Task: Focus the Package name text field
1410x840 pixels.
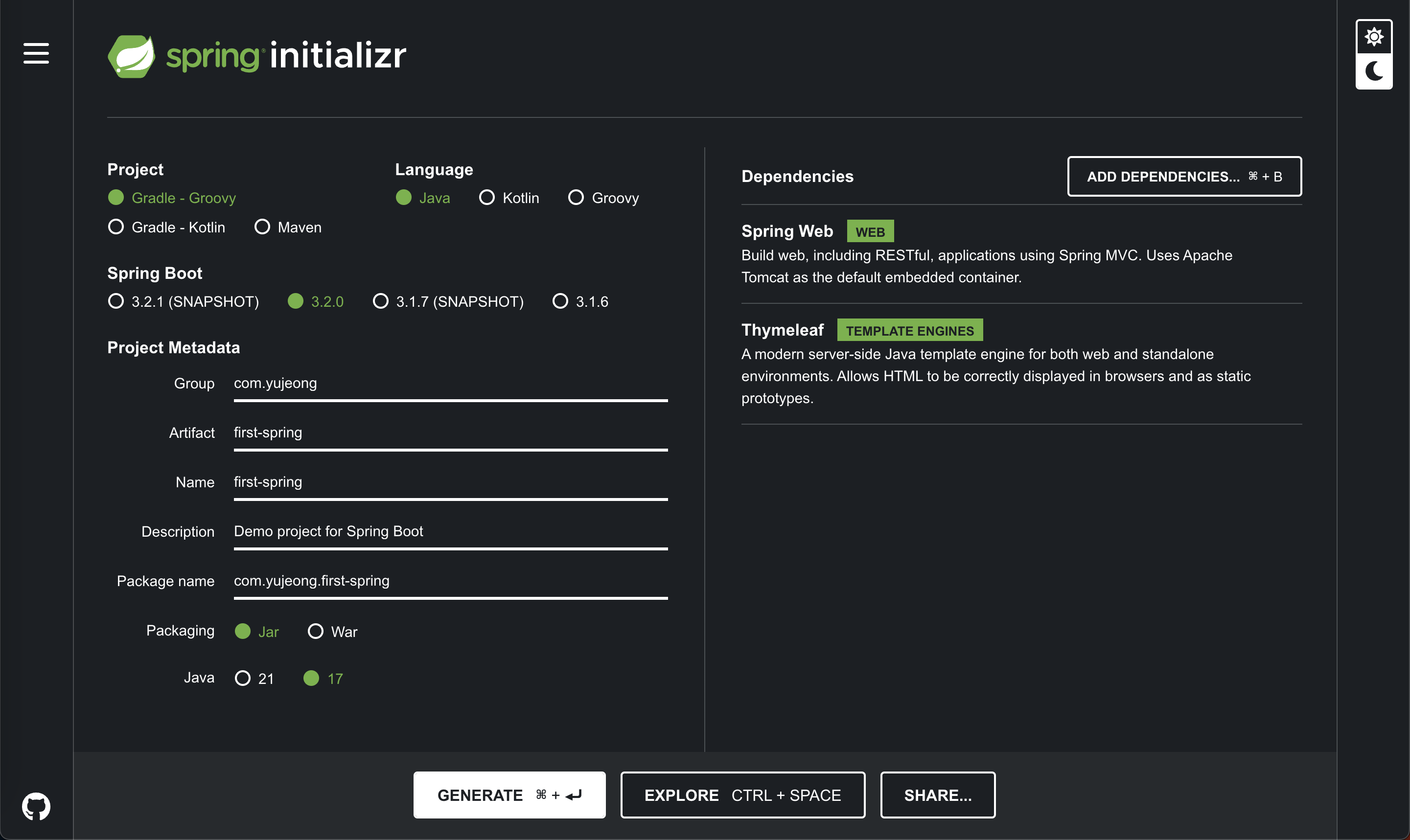Action: [x=450, y=581]
